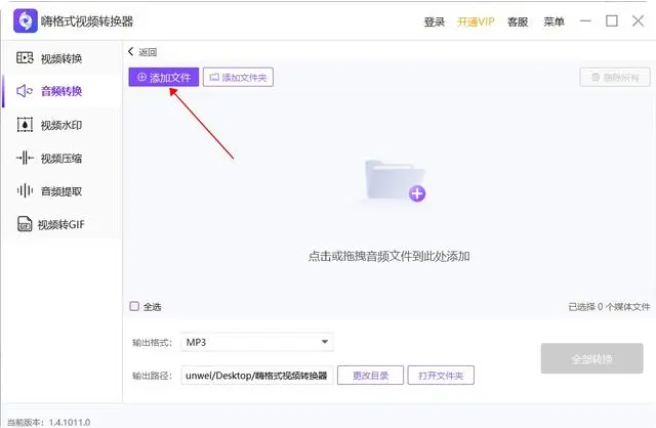Open the MP3 输出格式 dropdown
Image resolution: width=656 pixels, height=428 pixels.
[257, 342]
